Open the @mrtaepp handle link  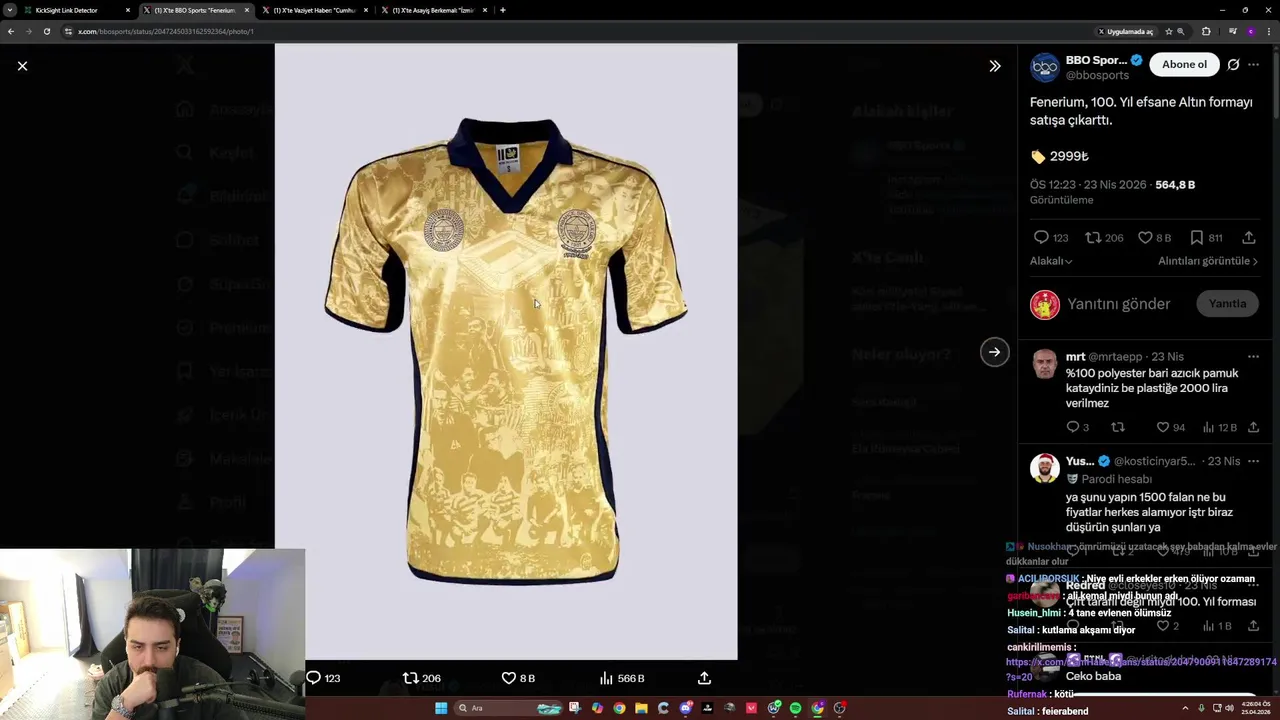coord(1115,357)
